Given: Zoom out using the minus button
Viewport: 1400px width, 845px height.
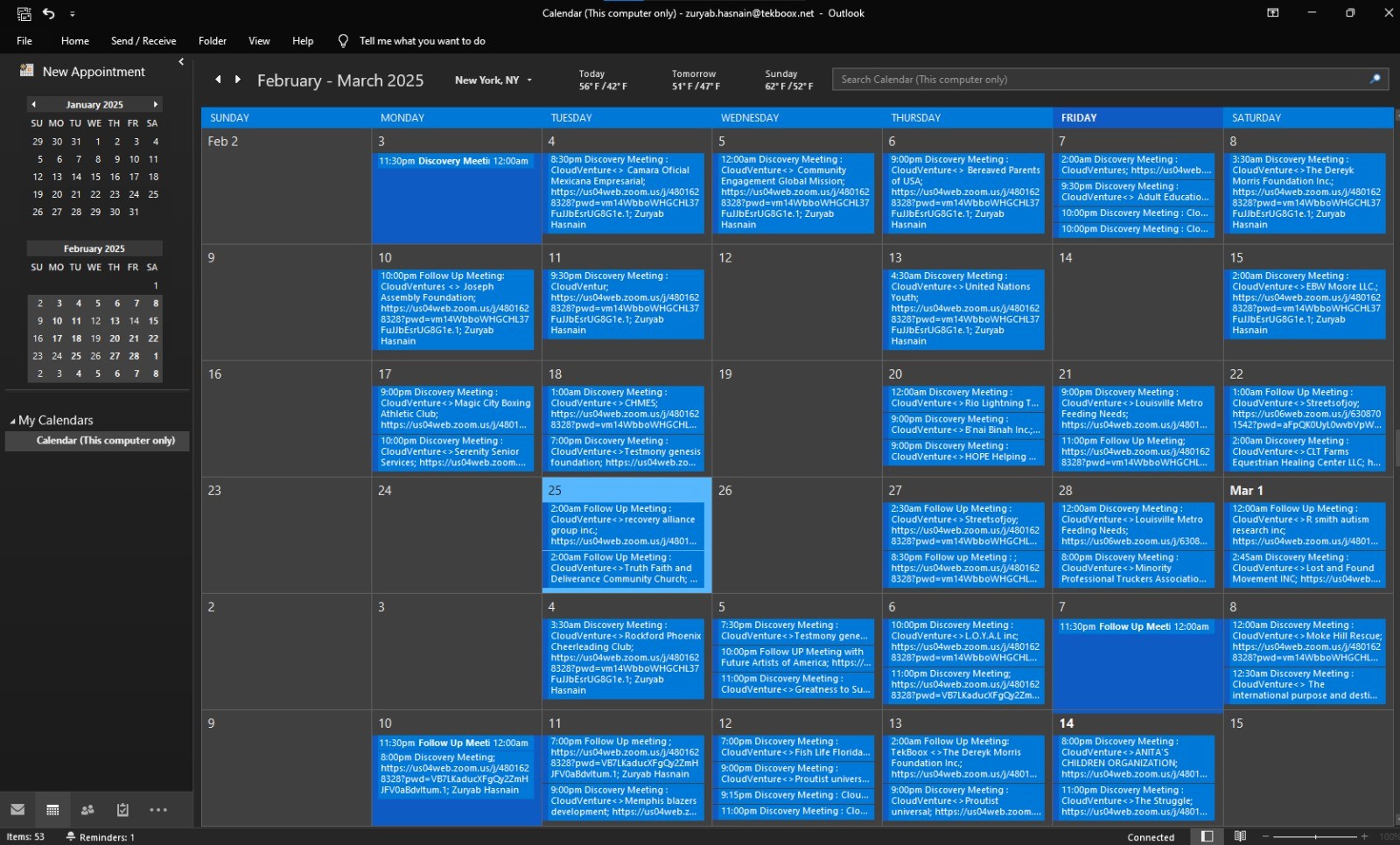Looking at the screenshot, I should (1265, 837).
